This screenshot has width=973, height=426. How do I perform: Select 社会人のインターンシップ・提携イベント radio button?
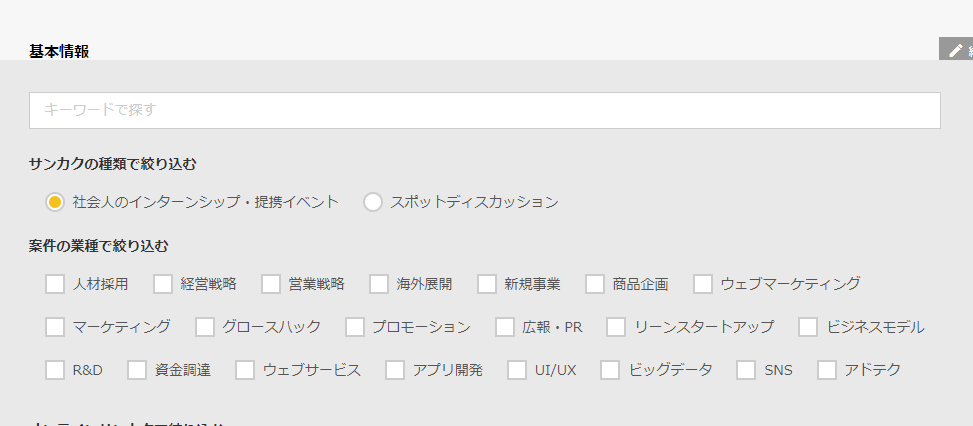coord(55,202)
